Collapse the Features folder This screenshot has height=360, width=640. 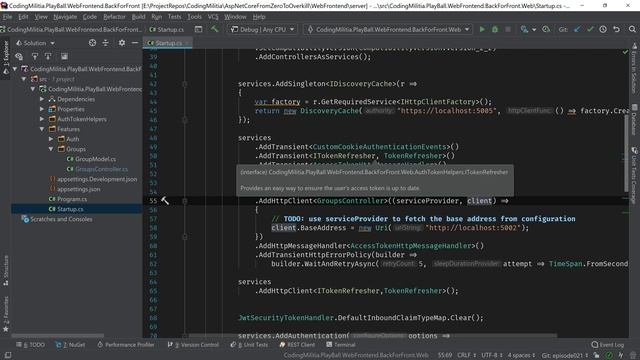pos(42,129)
